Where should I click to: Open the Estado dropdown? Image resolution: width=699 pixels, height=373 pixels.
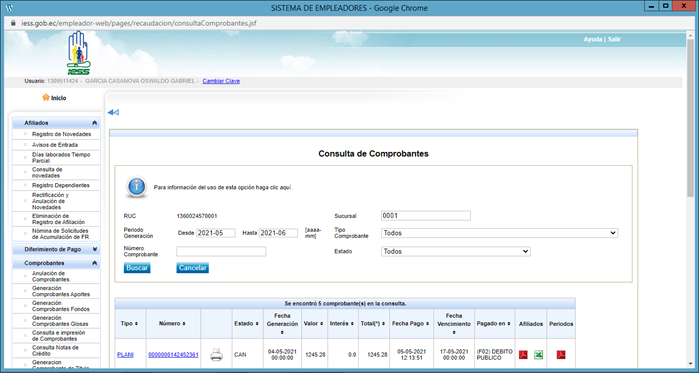point(456,251)
